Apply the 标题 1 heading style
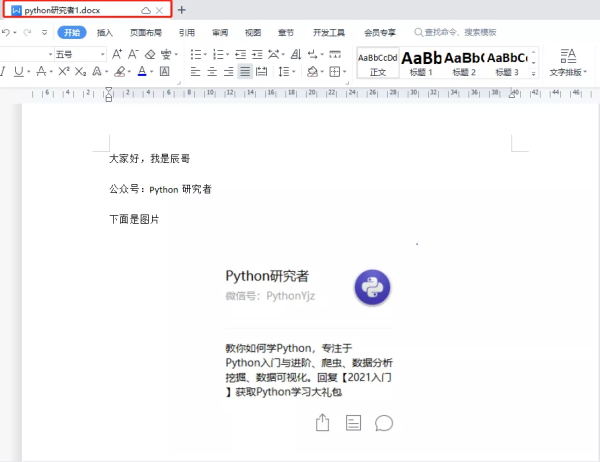The width and height of the screenshot is (600, 462). (x=421, y=63)
